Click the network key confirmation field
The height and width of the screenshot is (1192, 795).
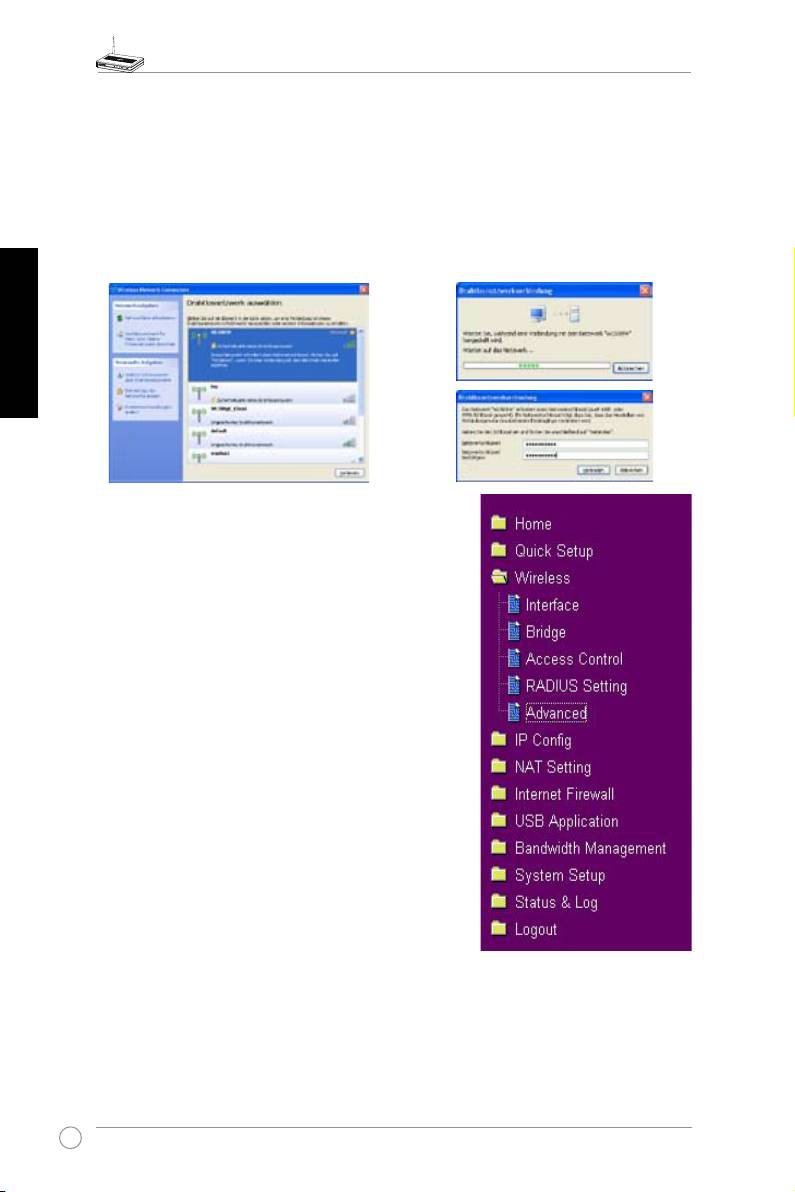pos(585,454)
